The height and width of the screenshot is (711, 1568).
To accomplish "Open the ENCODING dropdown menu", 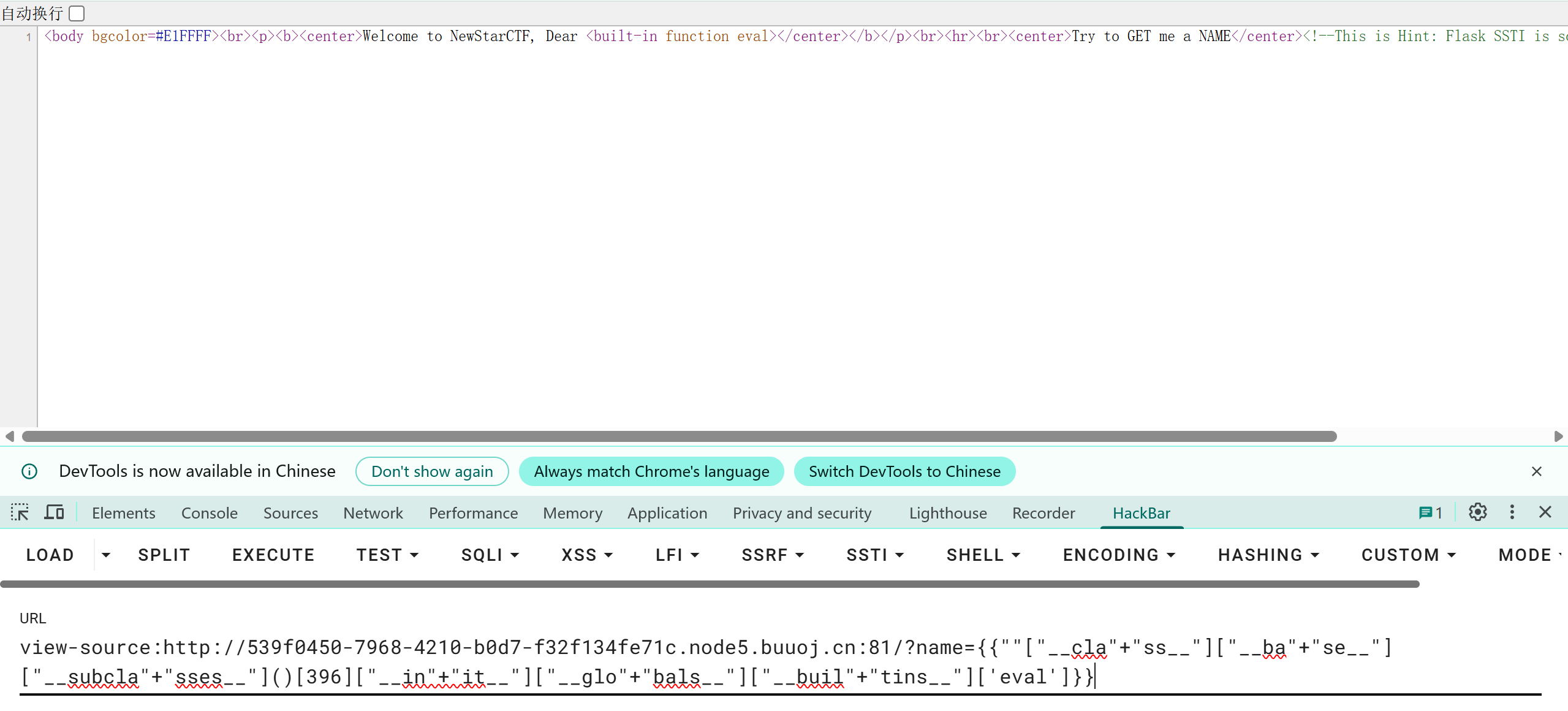I will tap(1119, 555).
